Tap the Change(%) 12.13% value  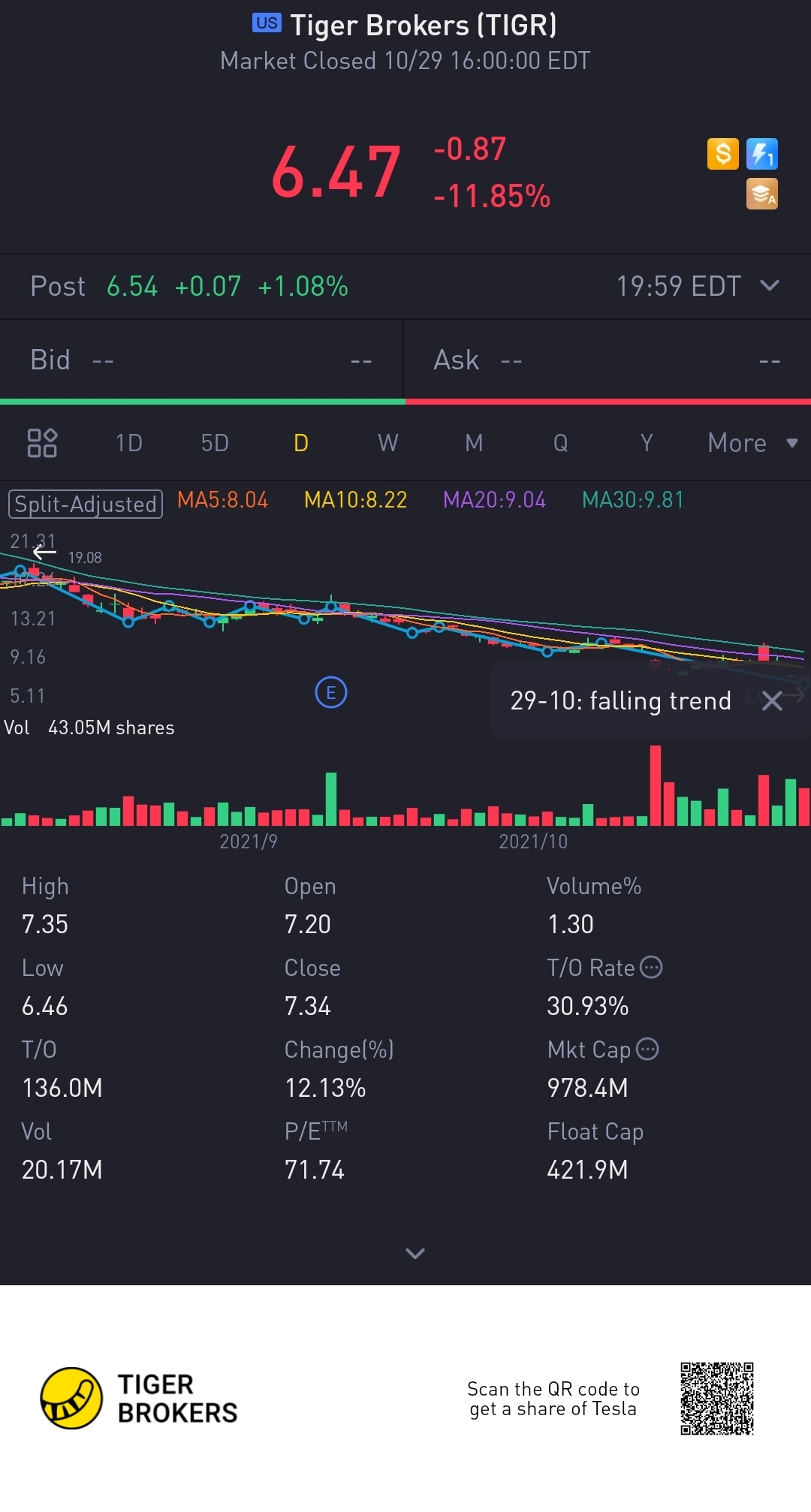click(x=325, y=1088)
